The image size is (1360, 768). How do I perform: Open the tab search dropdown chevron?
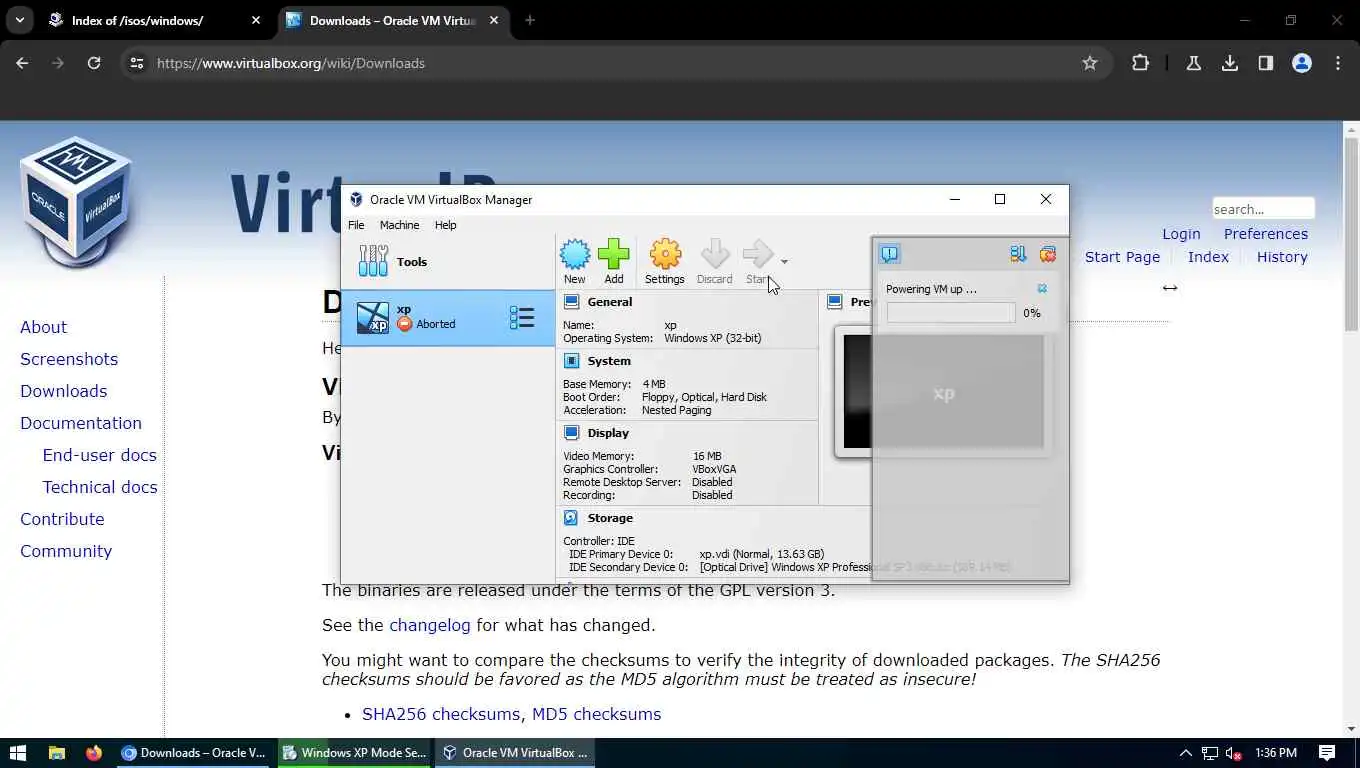click(x=20, y=20)
